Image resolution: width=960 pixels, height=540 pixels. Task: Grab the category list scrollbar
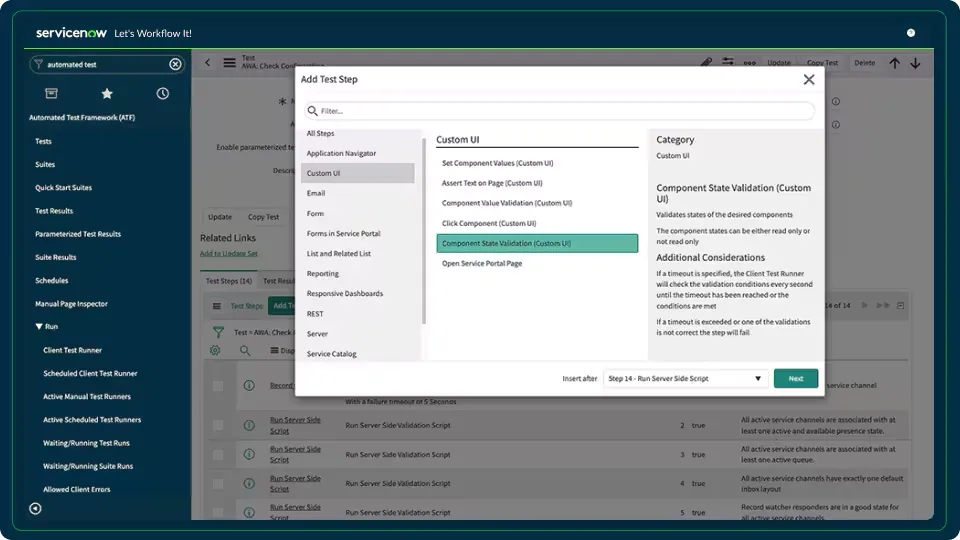click(x=424, y=231)
